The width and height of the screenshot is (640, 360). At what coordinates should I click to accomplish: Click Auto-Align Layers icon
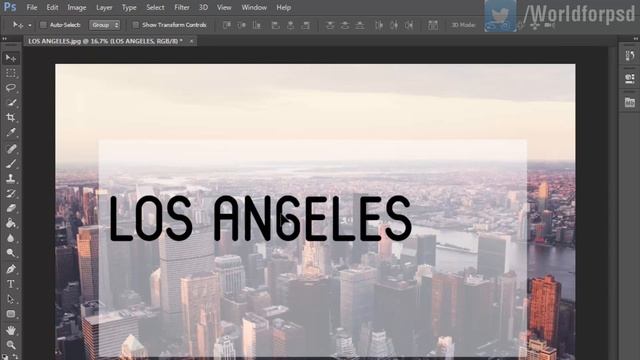(433, 25)
